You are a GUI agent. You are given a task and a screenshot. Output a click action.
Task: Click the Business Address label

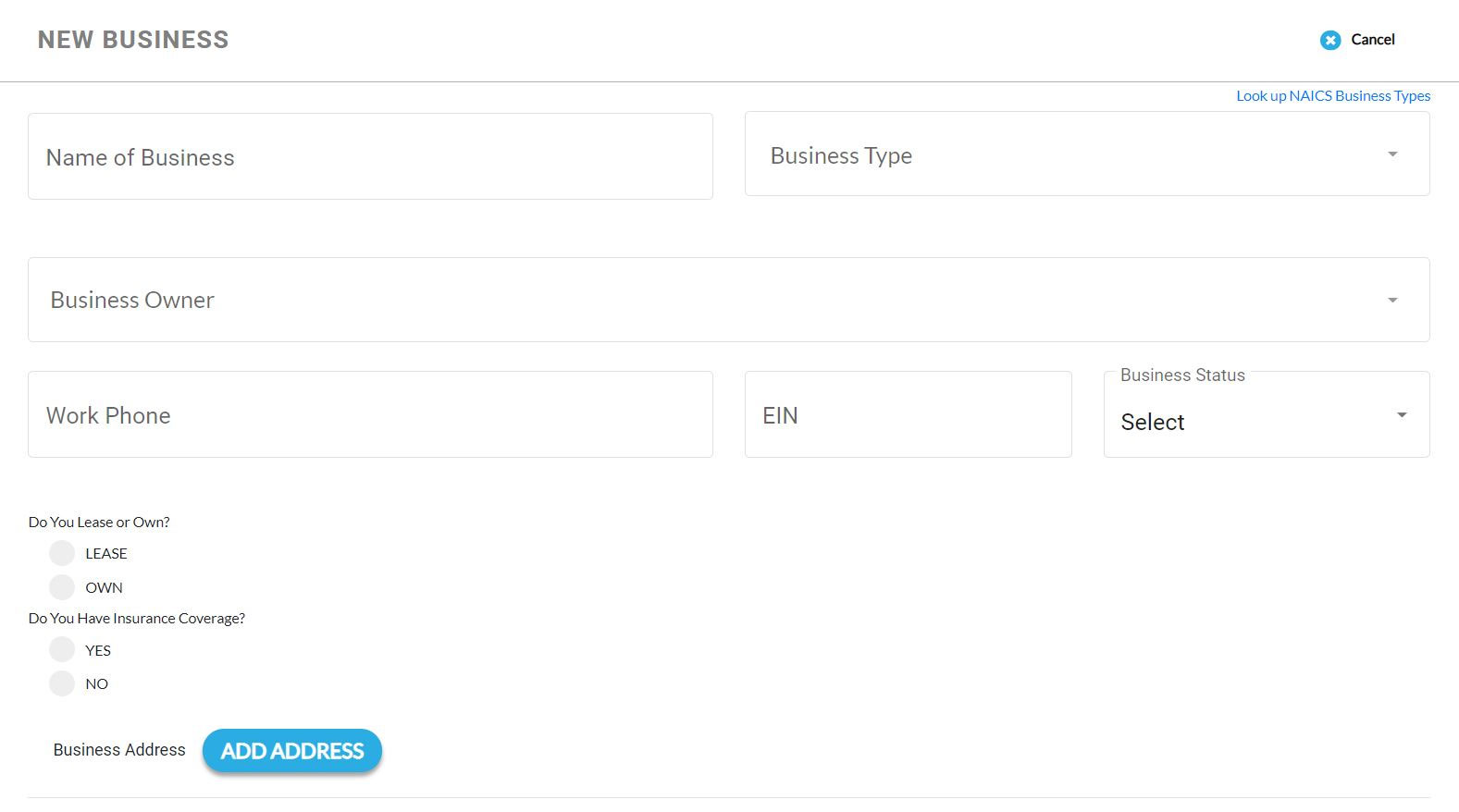point(119,750)
